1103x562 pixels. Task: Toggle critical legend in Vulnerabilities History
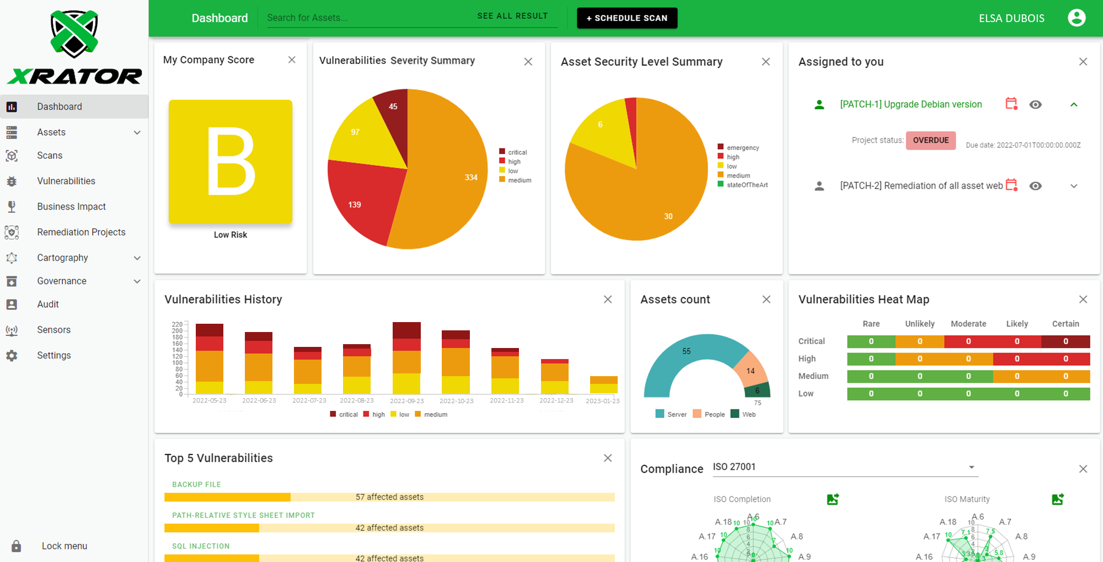pyautogui.click(x=343, y=414)
